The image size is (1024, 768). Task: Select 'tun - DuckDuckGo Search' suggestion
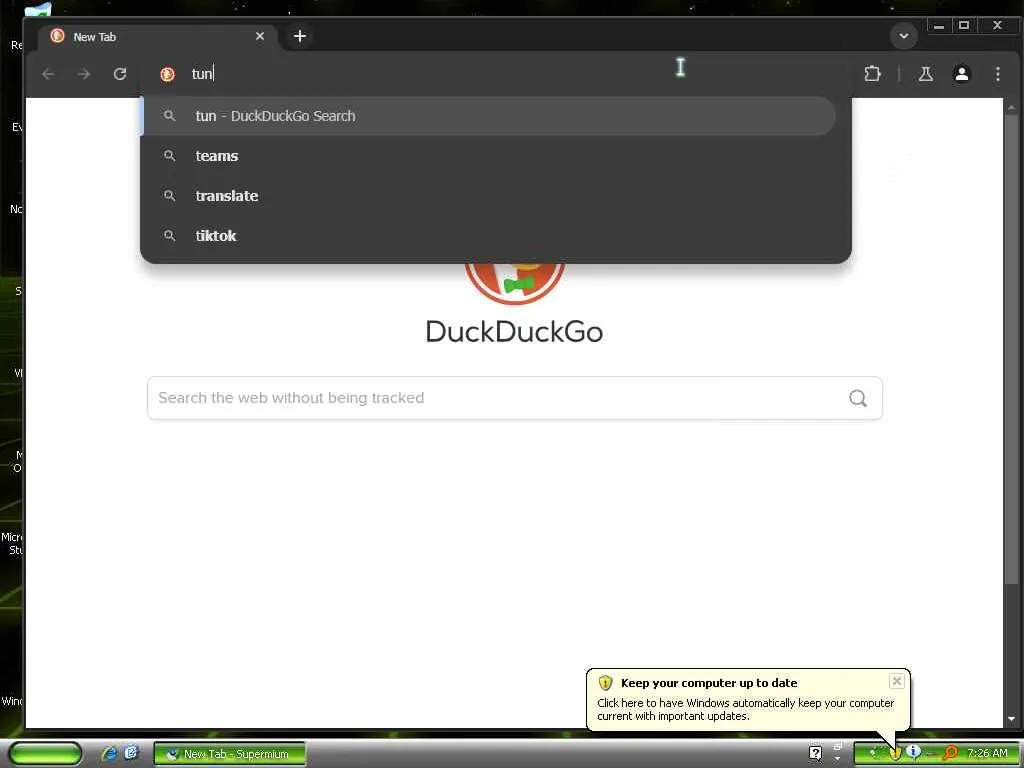[488, 116]
